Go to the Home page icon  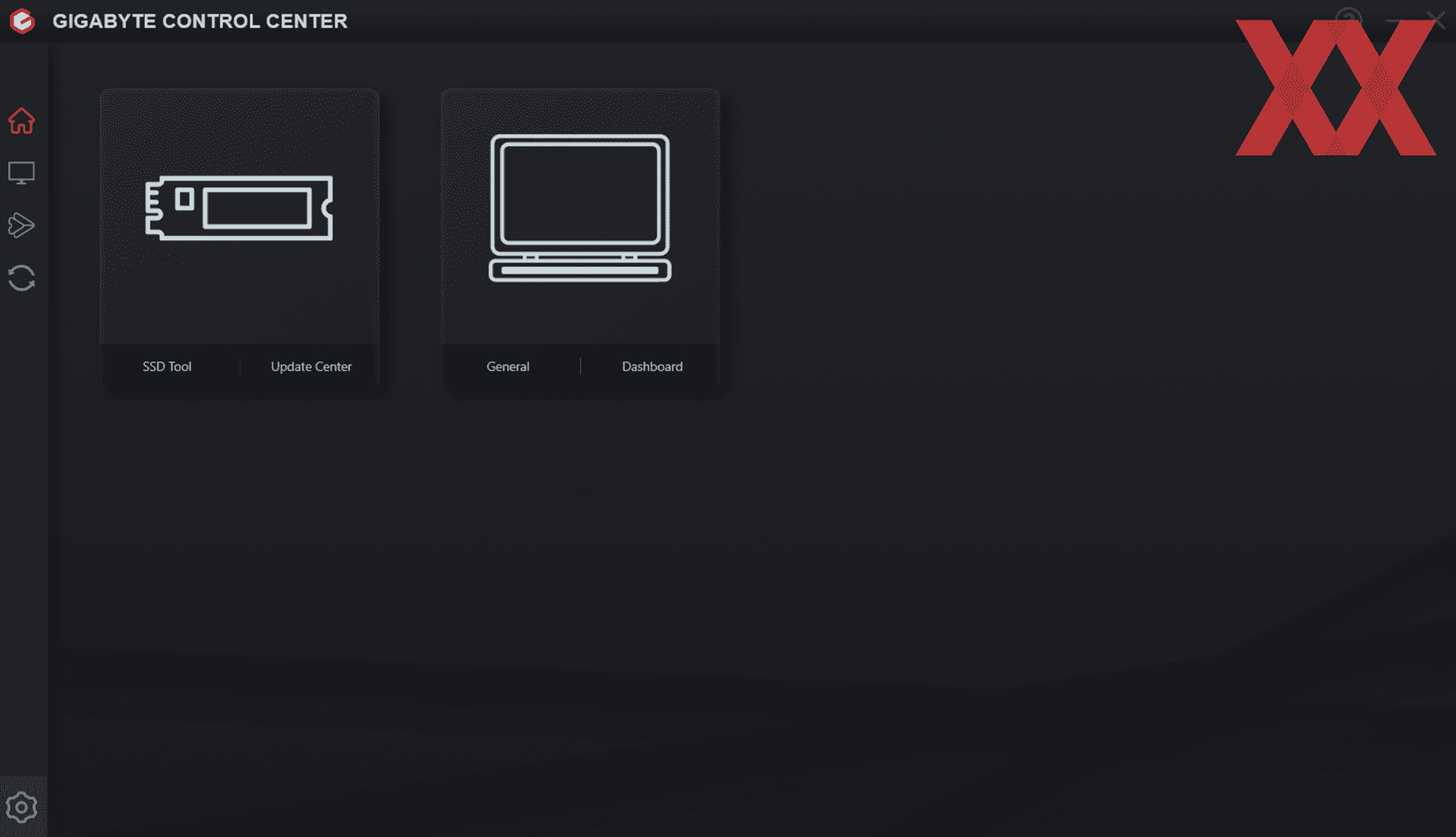point(21,121)
